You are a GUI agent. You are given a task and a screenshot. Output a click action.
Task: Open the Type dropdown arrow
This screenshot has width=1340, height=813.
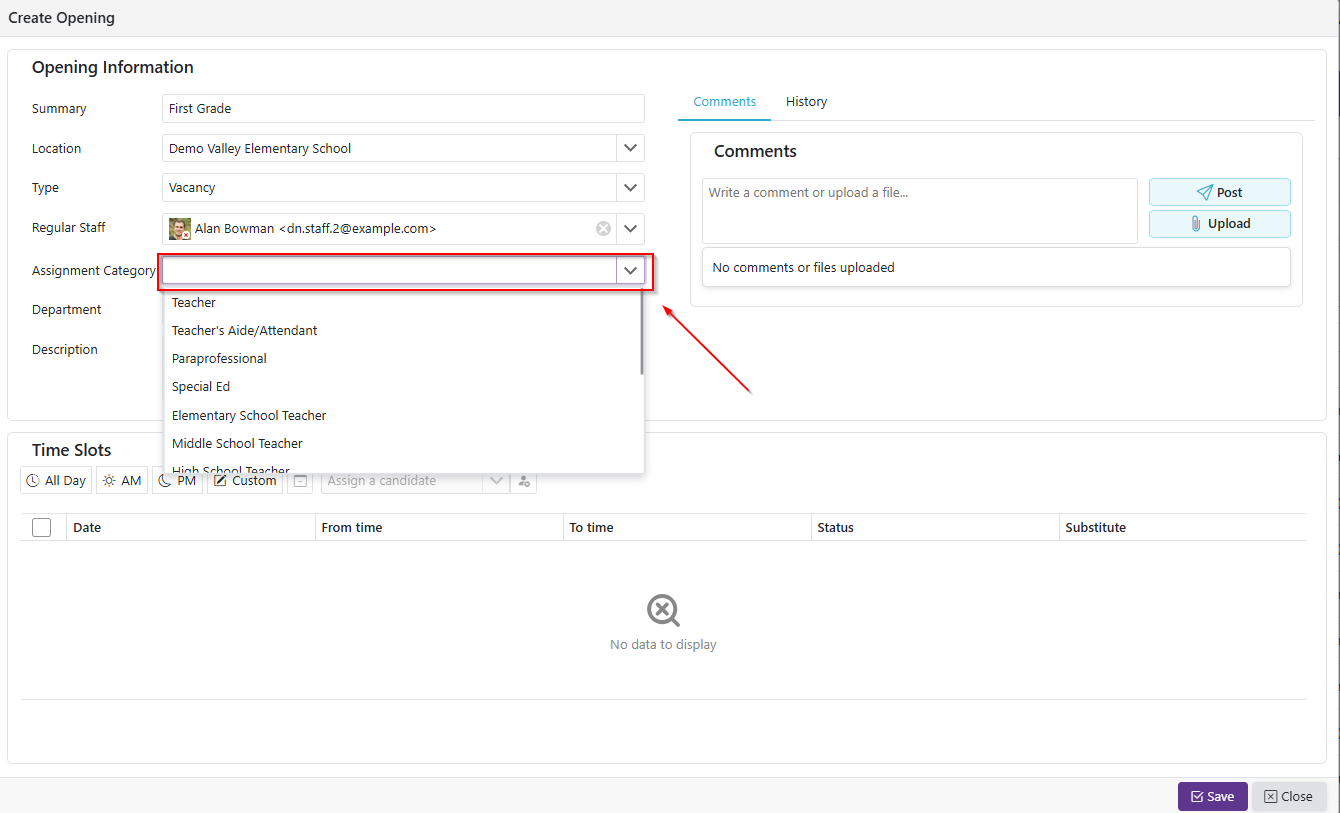point(630,187)
